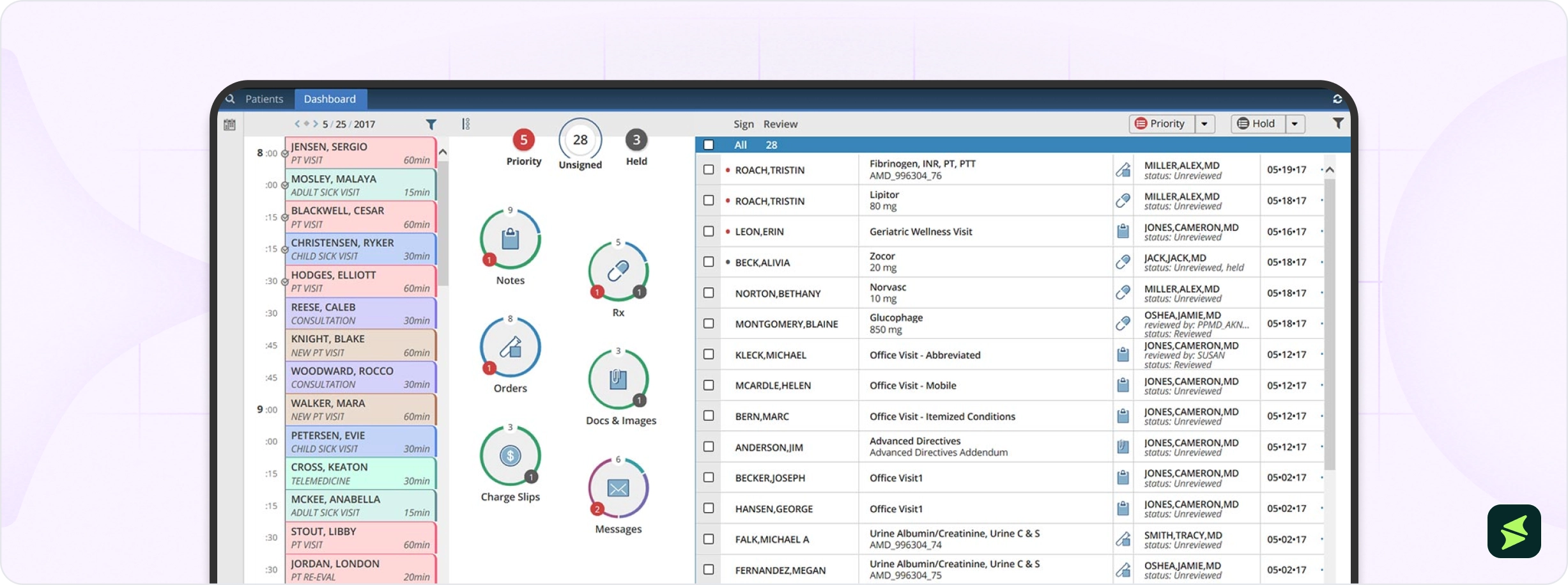Click the lab order icon in Fibrinogen row
The image size is (1568, 585).
pos(1123,170)
